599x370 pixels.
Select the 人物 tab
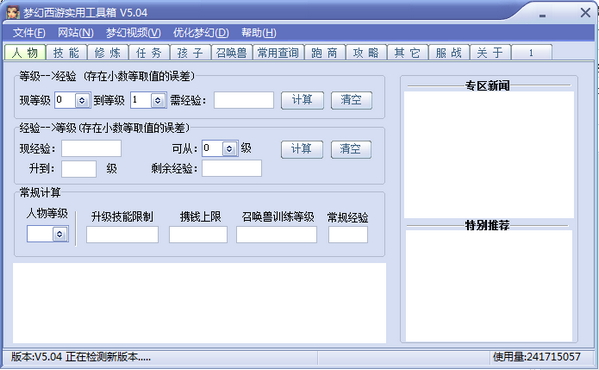click(25, 52)
